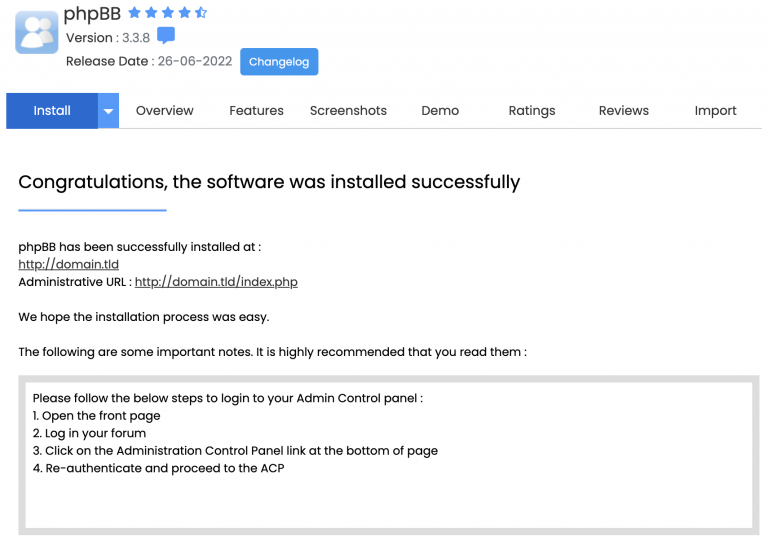
Task: Click the phpBB title text
Action: [x=92, y=14]
